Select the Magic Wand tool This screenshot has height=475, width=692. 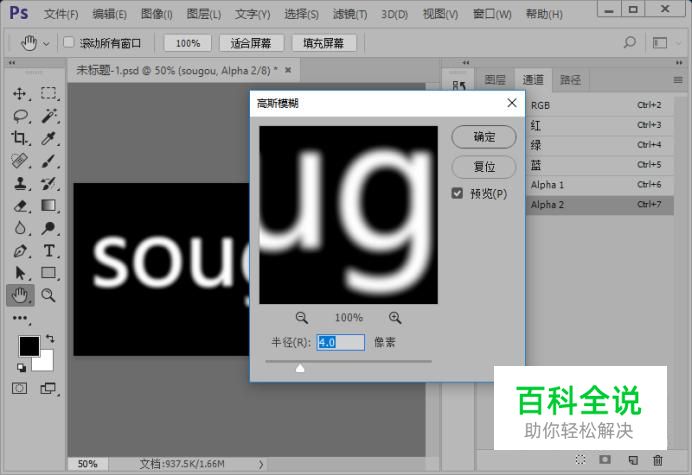(49, 116)
